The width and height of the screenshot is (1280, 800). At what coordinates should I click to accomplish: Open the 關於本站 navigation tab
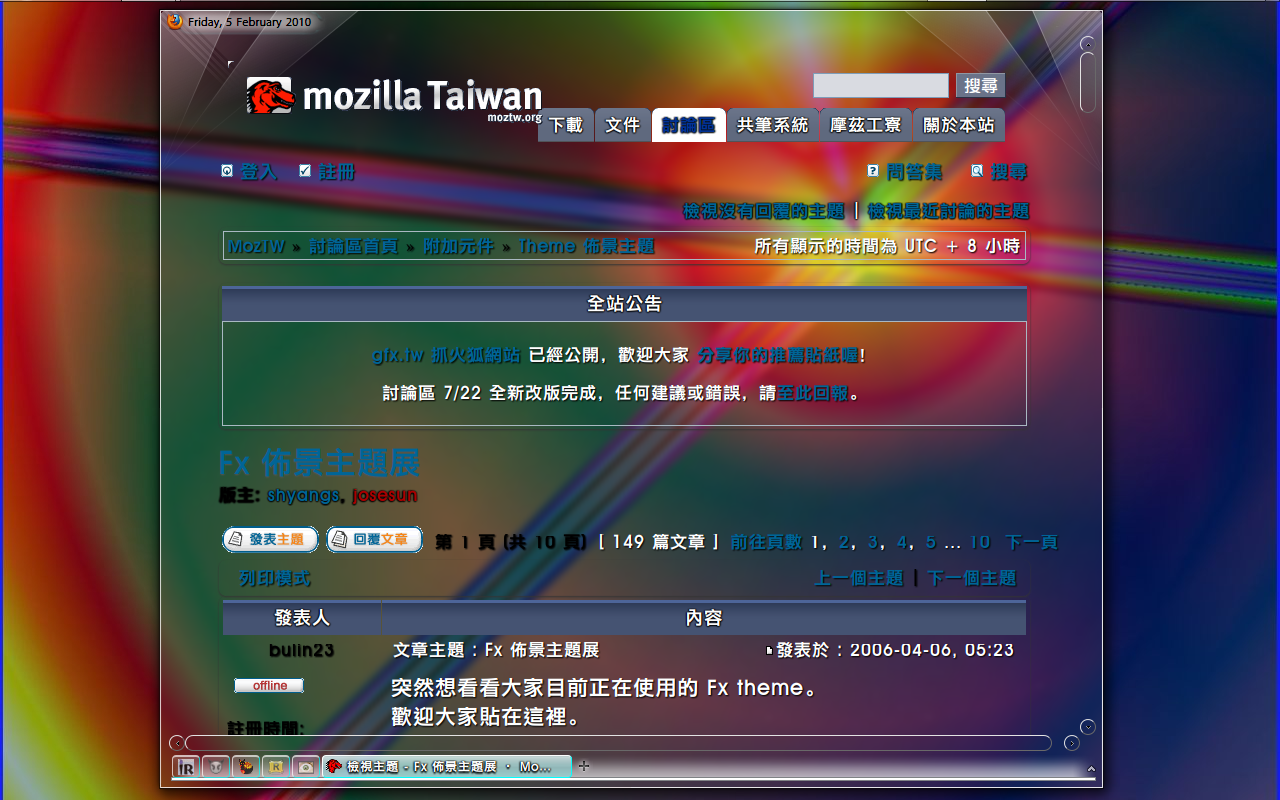coord(959,125)
